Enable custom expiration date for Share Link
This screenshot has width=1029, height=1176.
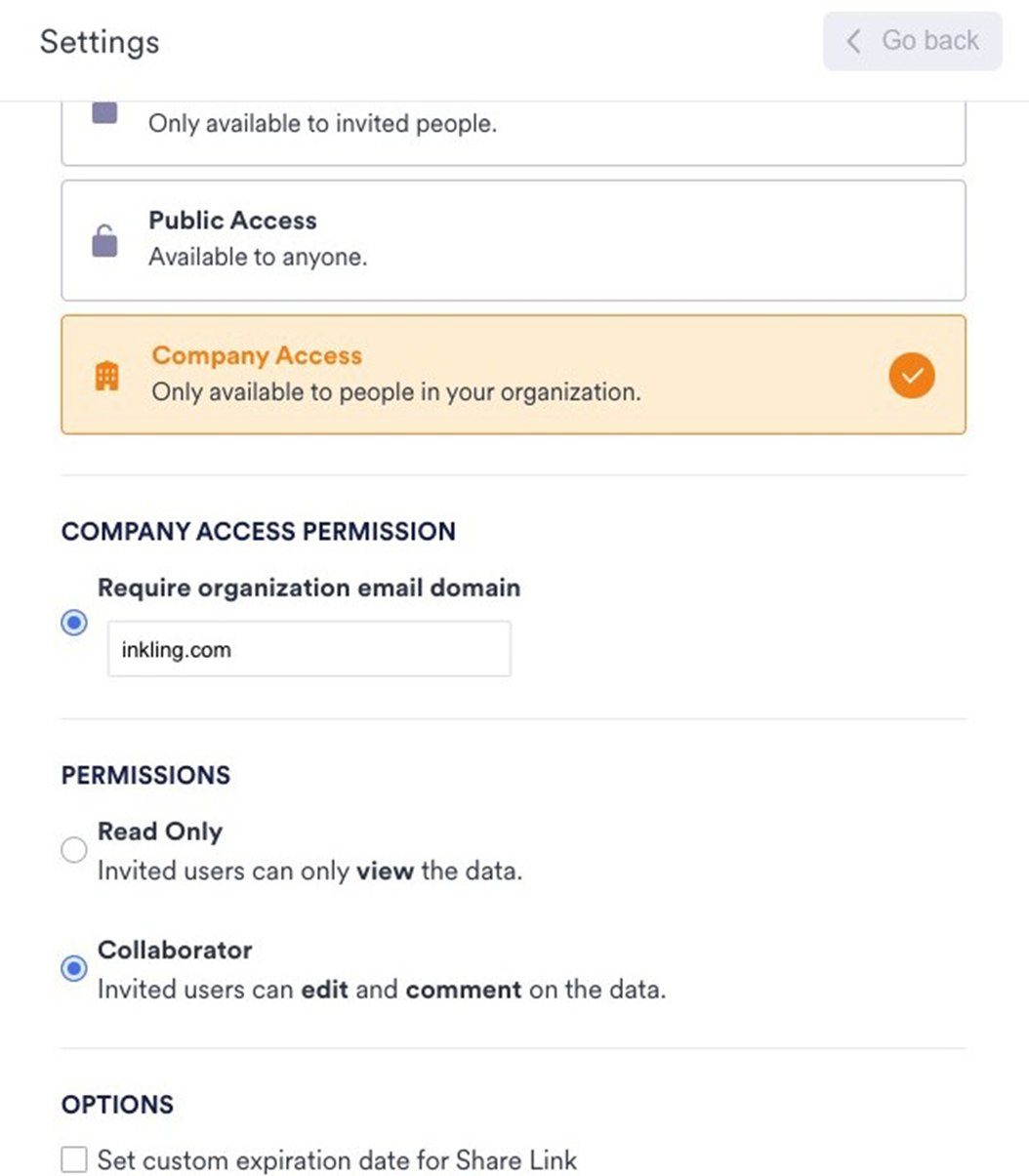click(74, 1160)
